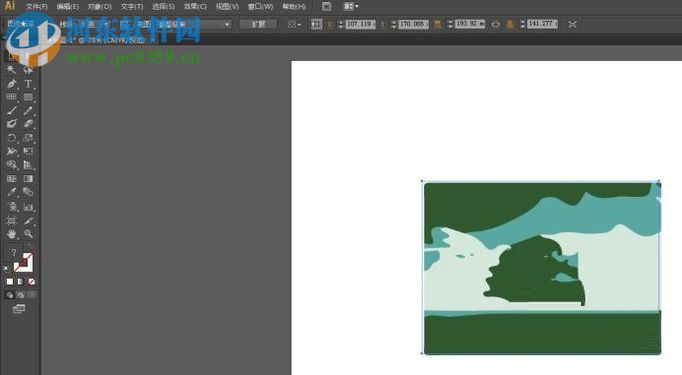Click the X value stepper arrows
The image size is (682, 375).
(341, 24)
